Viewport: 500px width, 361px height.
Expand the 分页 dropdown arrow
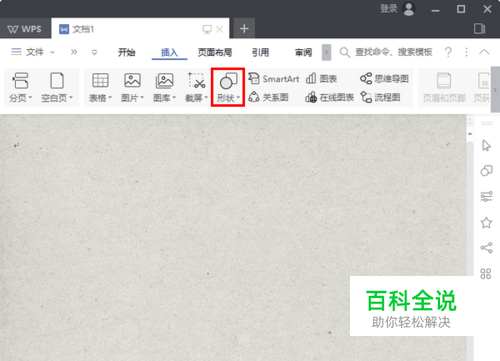click(x=30, y=97)
